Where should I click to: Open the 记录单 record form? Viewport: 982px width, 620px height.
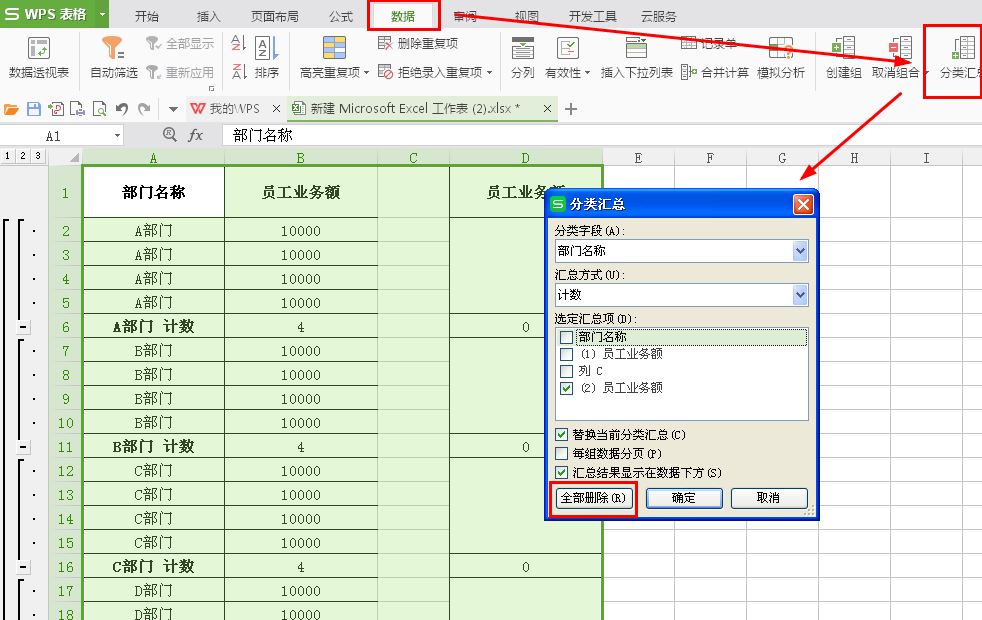tap(709, 43)
